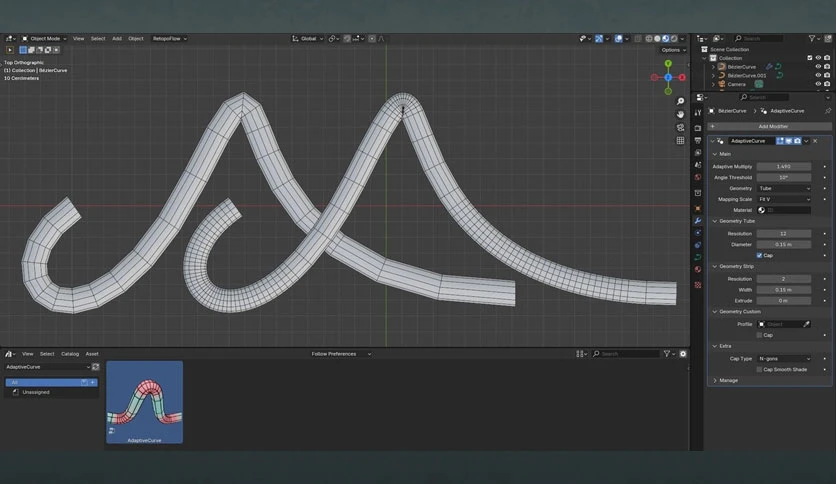Viewport: 836px width, 484px height.
Task: Click the asset browser search field
Action: 625,354
